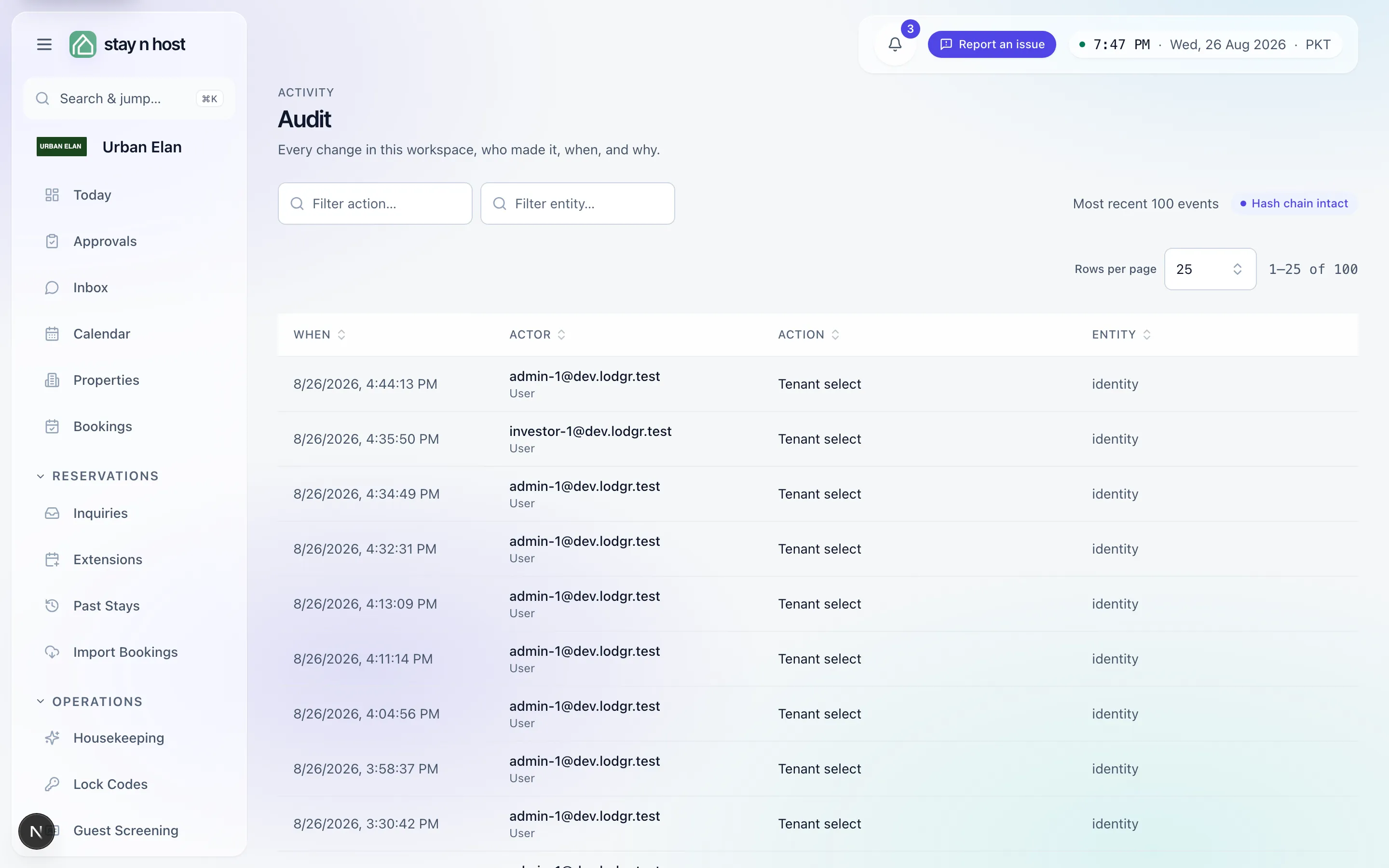Click Report an issue button

pyautogui.click(x=991, y=44)
